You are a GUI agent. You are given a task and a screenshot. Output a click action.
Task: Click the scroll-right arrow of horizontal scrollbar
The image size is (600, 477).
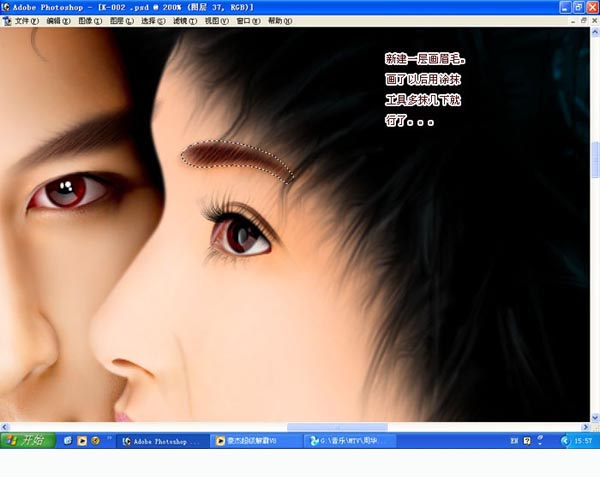click(x=585, y=427)
